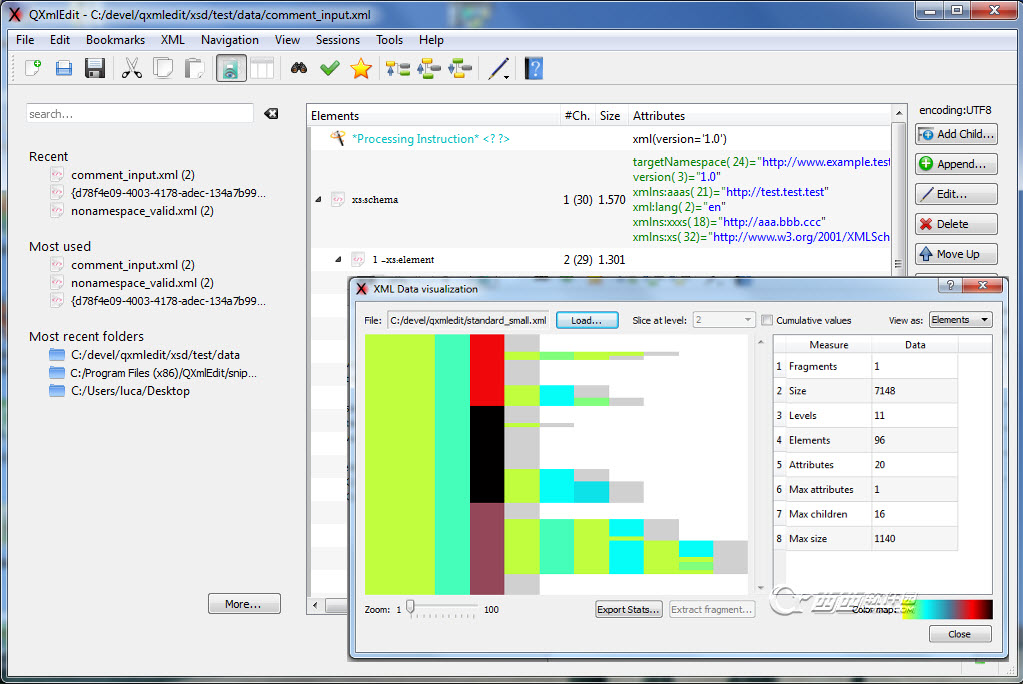This screenshot has height=684, width=1023.
Task: Click the Export Stats button
Action: 628,609
